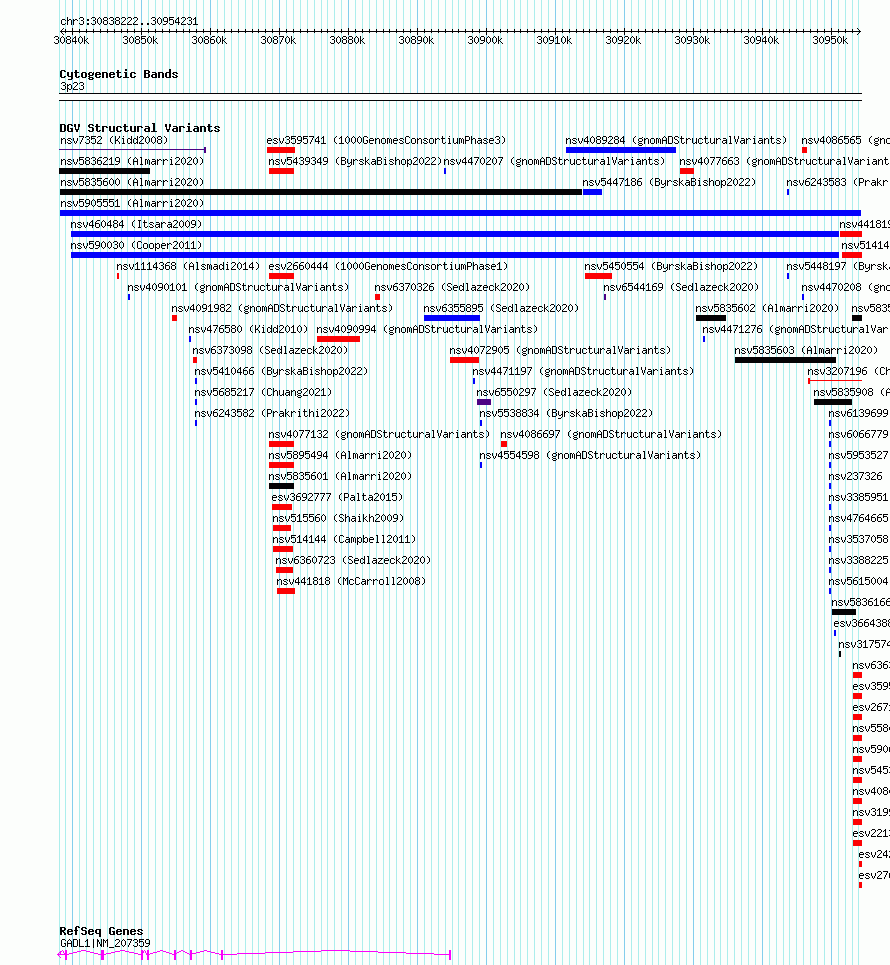Image resolution: width=890 pixels, height=965 pixels.
Task: Click nsv5447186 (ByrskaBishop2022) label
Action: [669, 182]
